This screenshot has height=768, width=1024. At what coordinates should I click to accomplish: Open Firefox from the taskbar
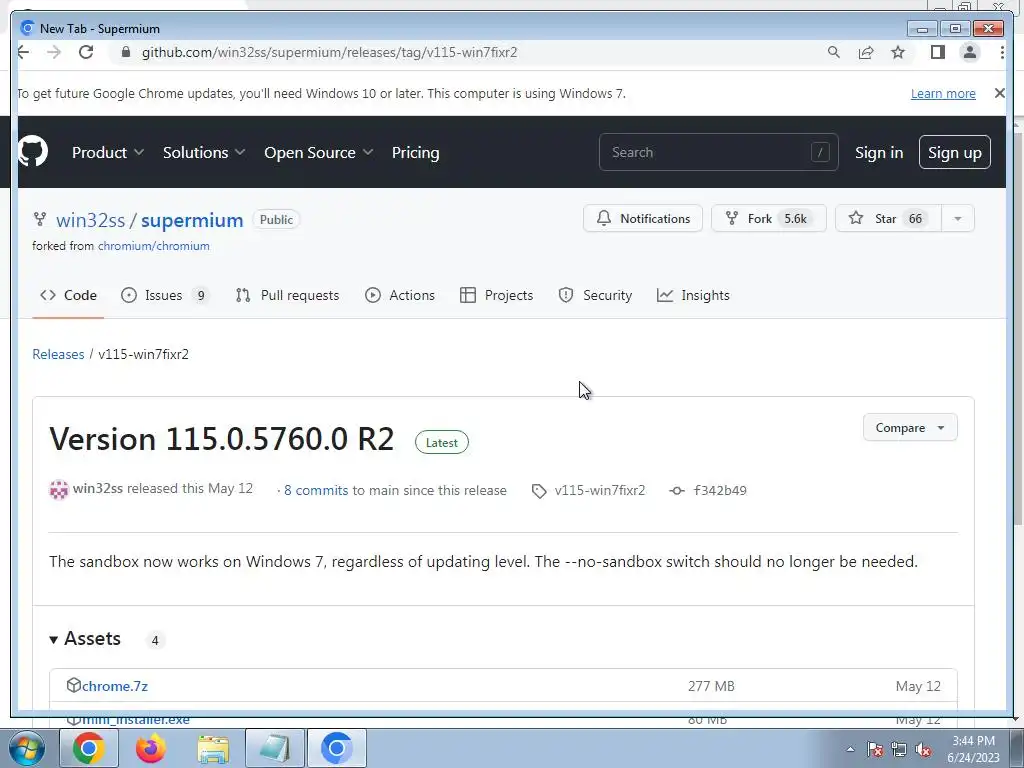pos(151,748)
